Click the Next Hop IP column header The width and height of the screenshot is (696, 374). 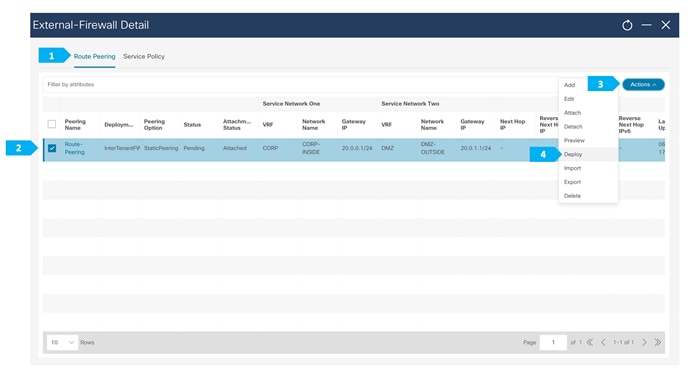pos(512,125)
